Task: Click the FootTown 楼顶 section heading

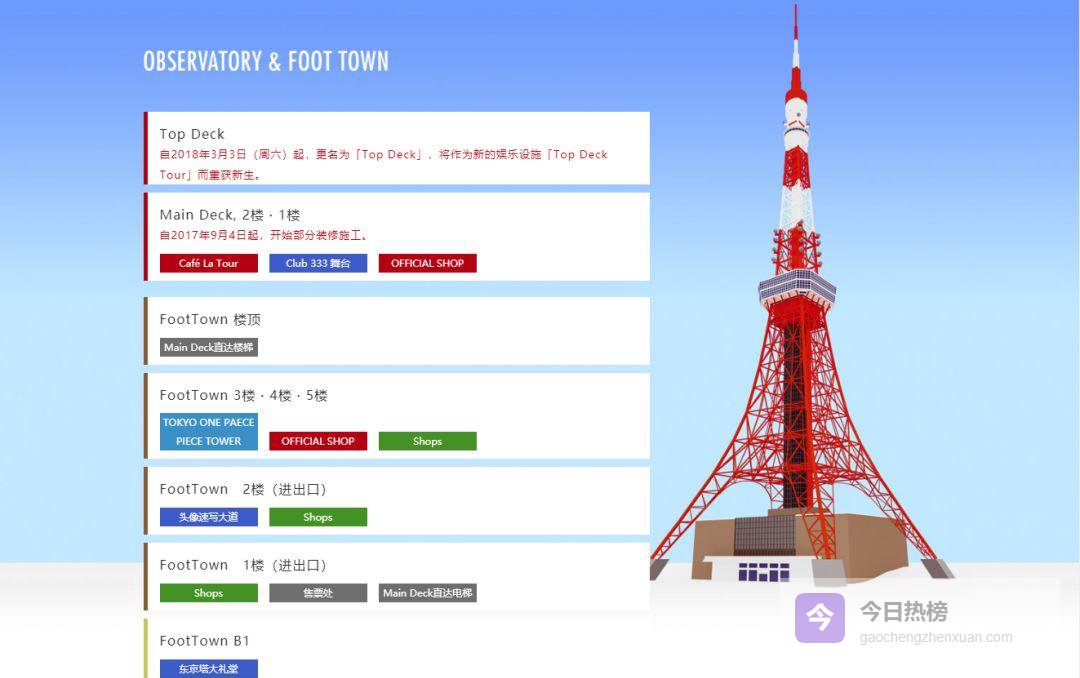Action: coord(210,320)
